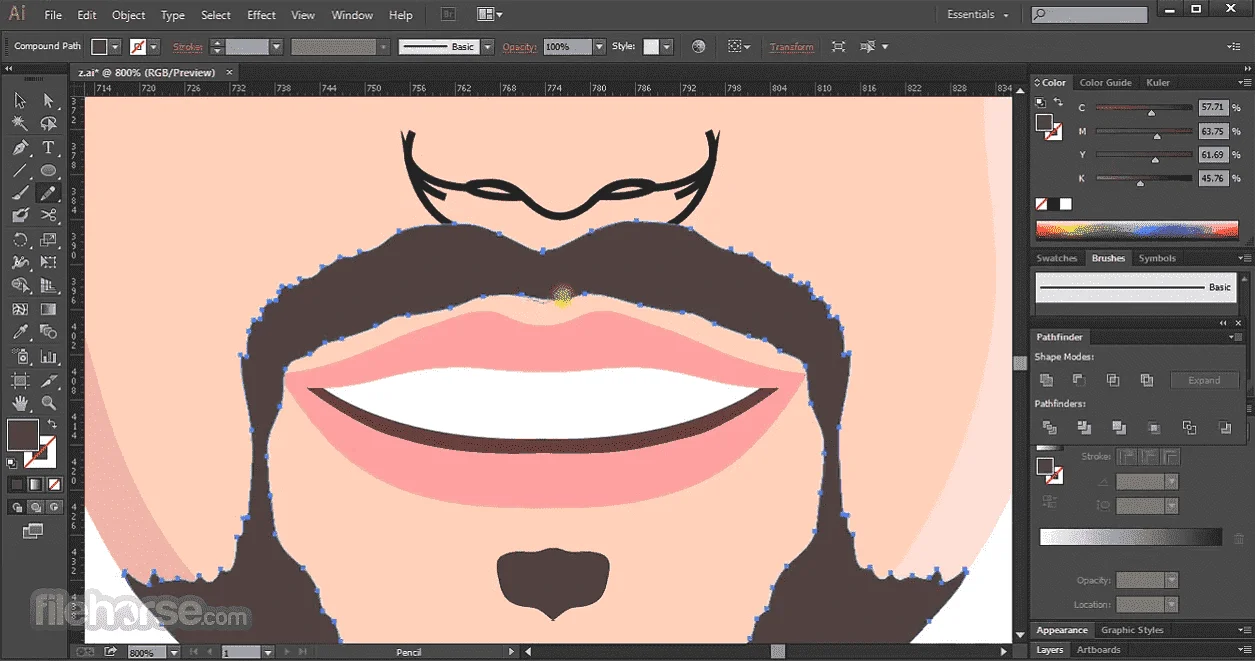Select the Scissors tool
The height and width of the screenshot is (661, 1255).
[x=48, y=215]
